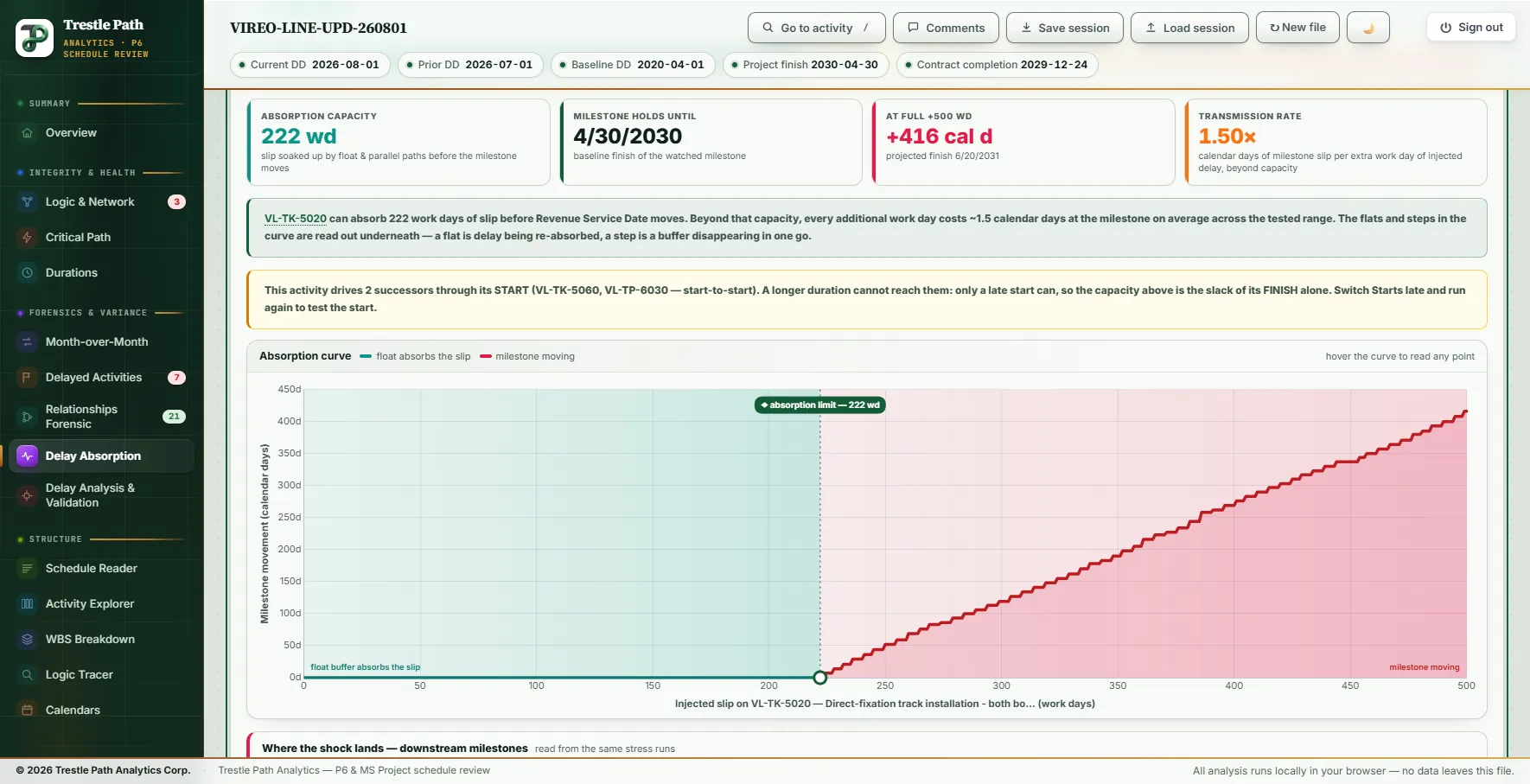The width and height of the screenshot is (1530, 784).
Task: Open the Logic Tracer page
Action: [x=102, y=675]
